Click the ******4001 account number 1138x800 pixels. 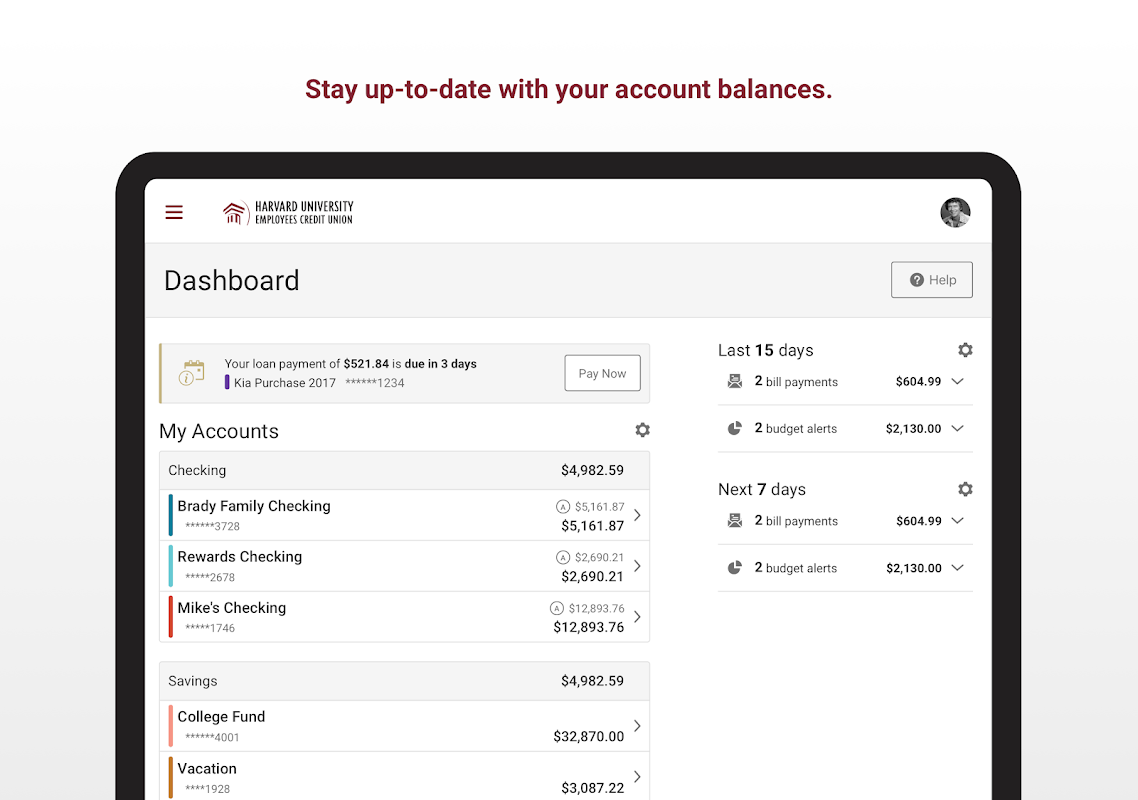[212, 737]
